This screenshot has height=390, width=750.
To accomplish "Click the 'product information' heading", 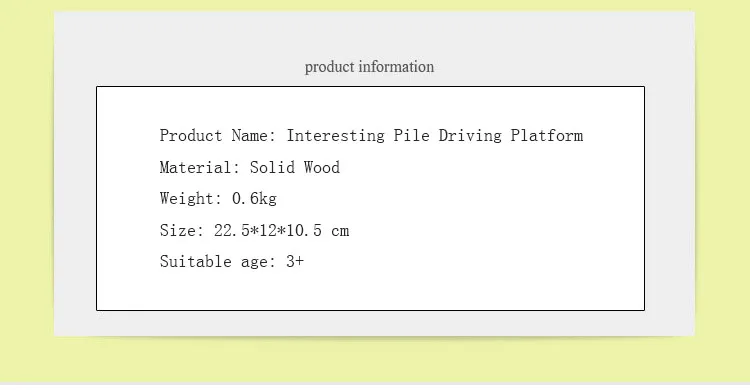I will coord(369,67).
